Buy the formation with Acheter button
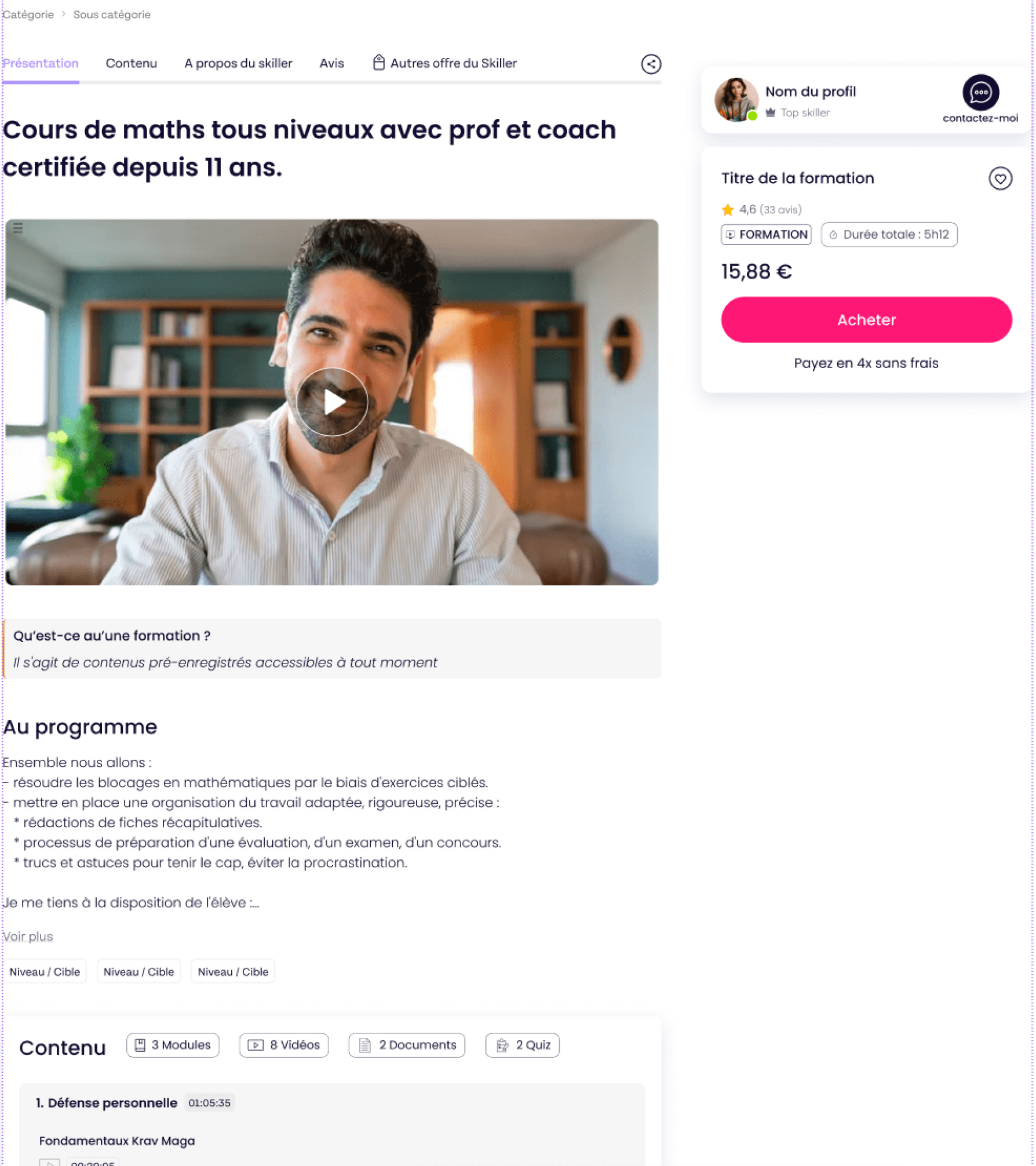1036x1166 pixels. click(866, 320)
